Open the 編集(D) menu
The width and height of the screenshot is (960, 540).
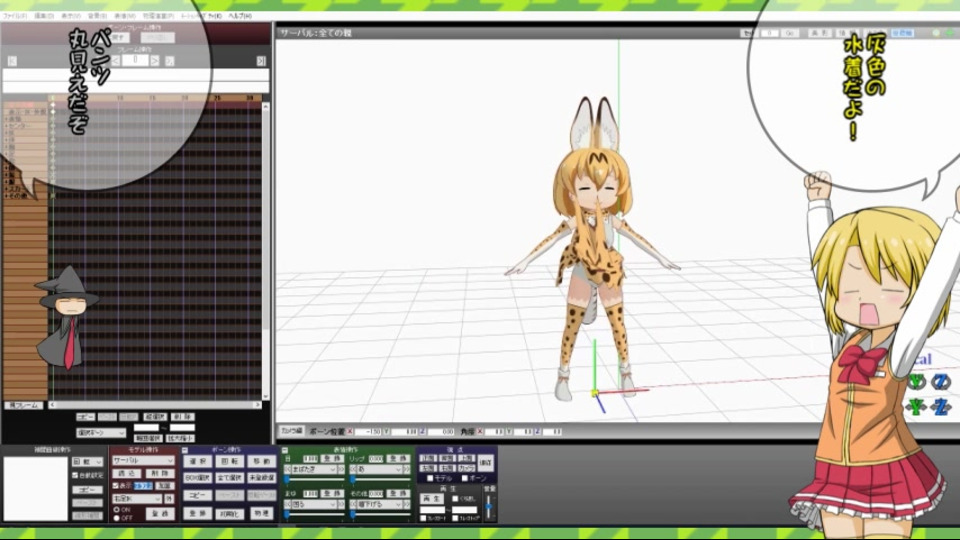coord(43,15)
